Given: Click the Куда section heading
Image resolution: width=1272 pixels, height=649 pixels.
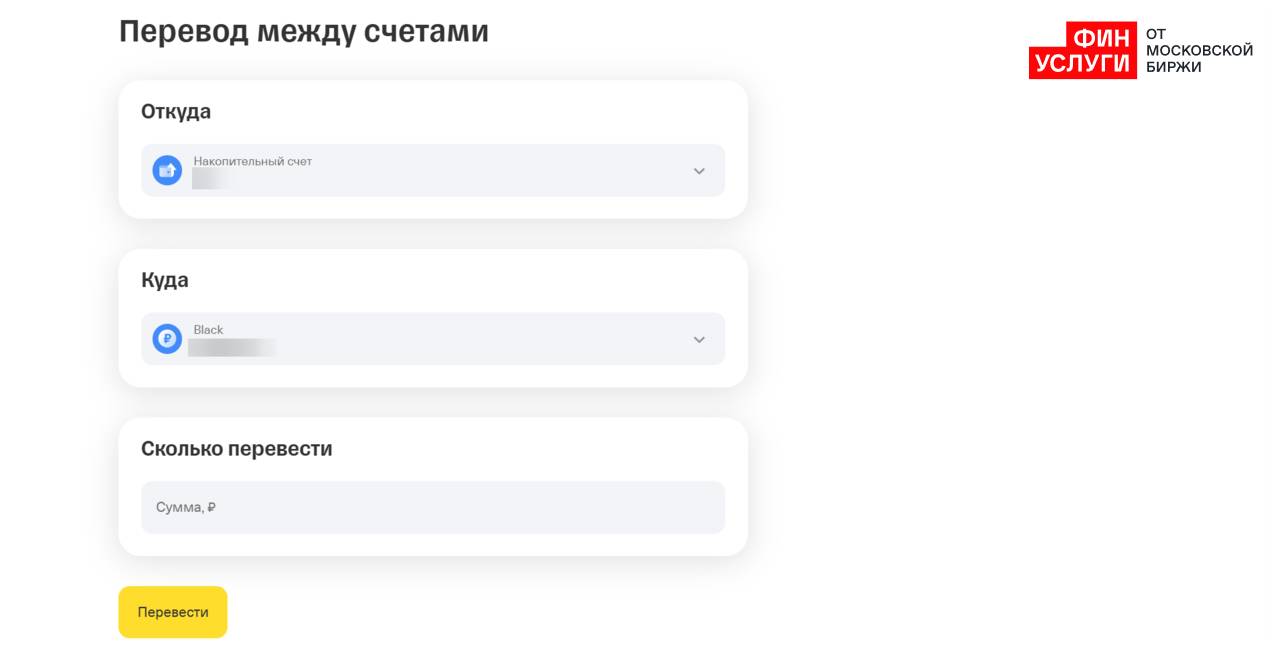Looking at the screenshot, I should pyautogui.click(x=165, y=280).
